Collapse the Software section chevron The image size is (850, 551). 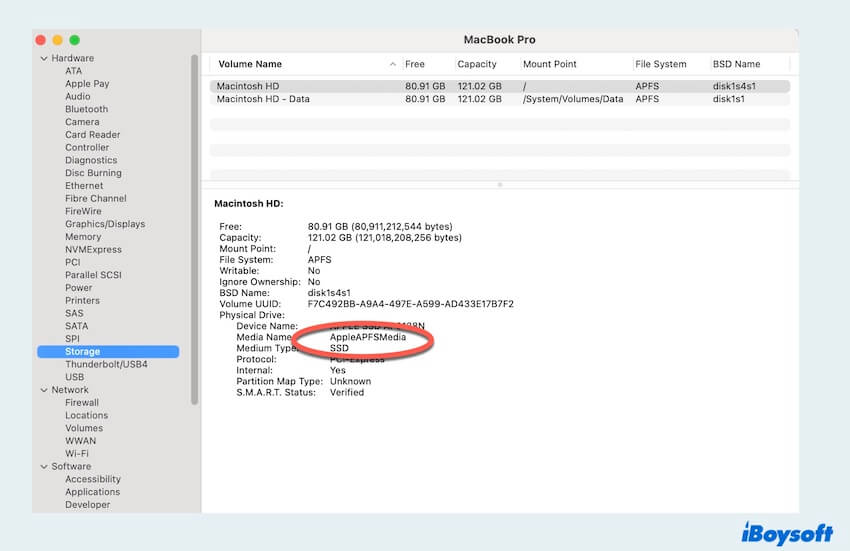[44, 466]
